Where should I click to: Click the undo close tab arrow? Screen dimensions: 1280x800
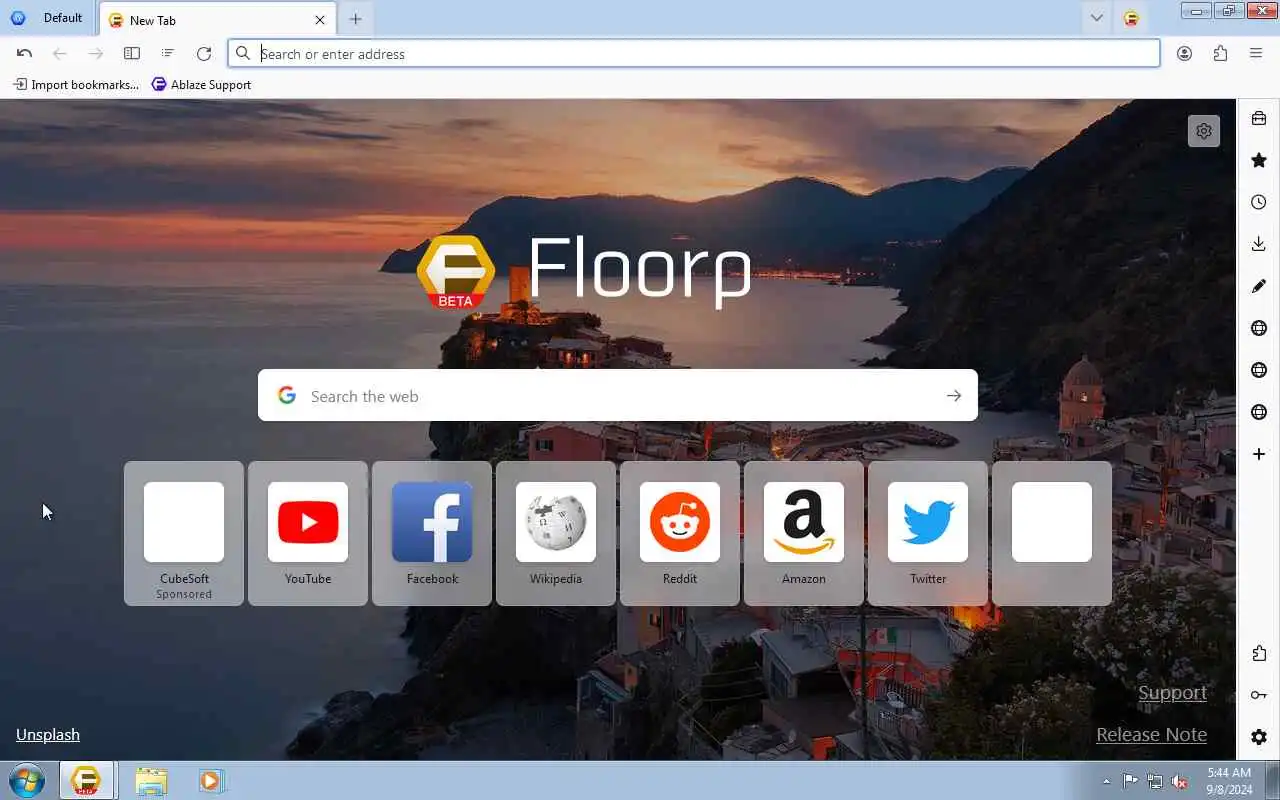[x=24, y=53]
